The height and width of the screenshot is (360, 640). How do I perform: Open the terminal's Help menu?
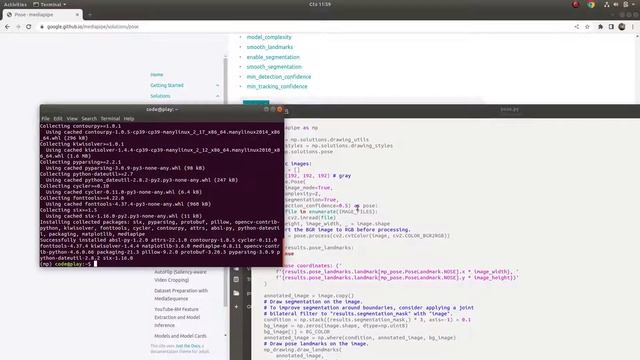coord(129,118)
